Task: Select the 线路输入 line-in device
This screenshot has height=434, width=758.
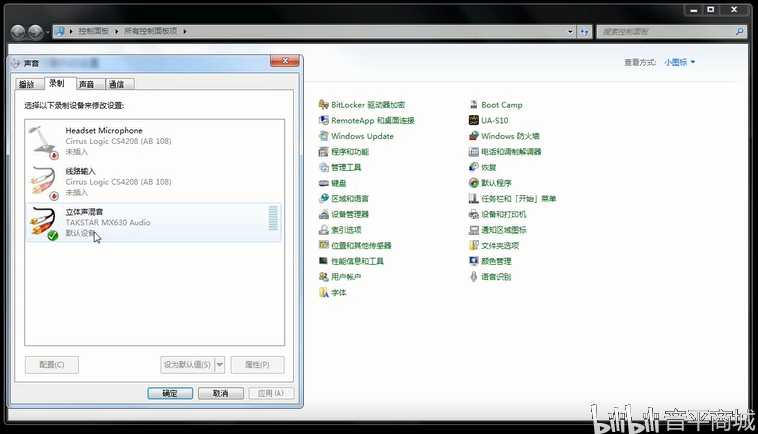Action: [154, 182]
